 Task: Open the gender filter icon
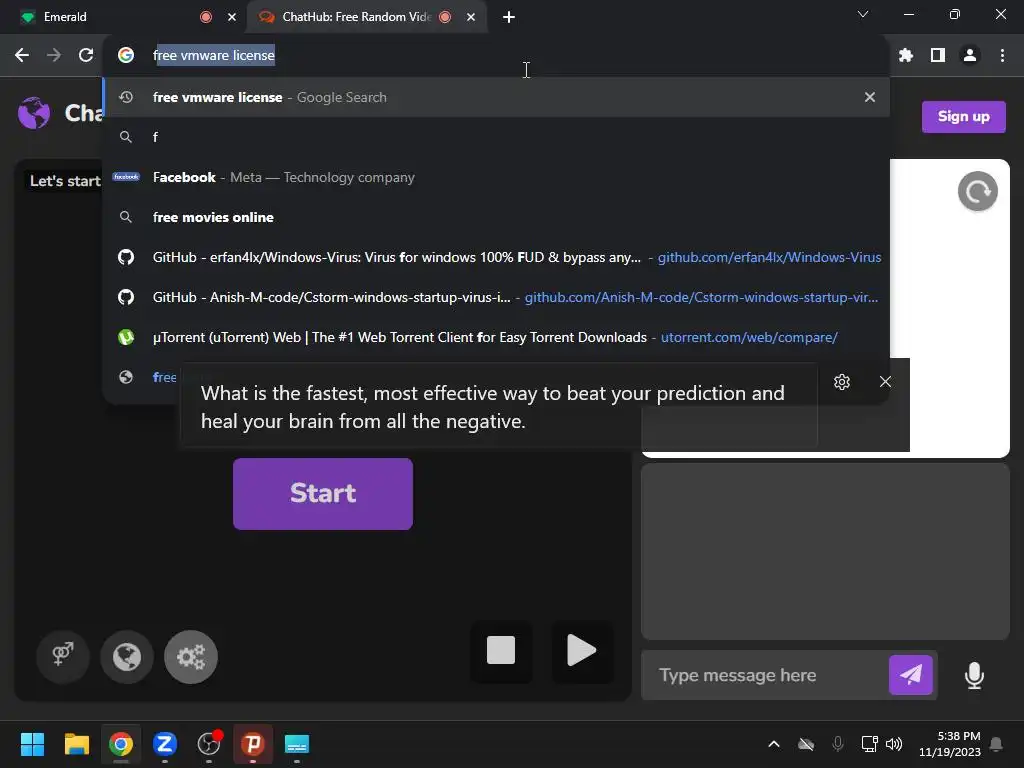(x=63, y=656)
